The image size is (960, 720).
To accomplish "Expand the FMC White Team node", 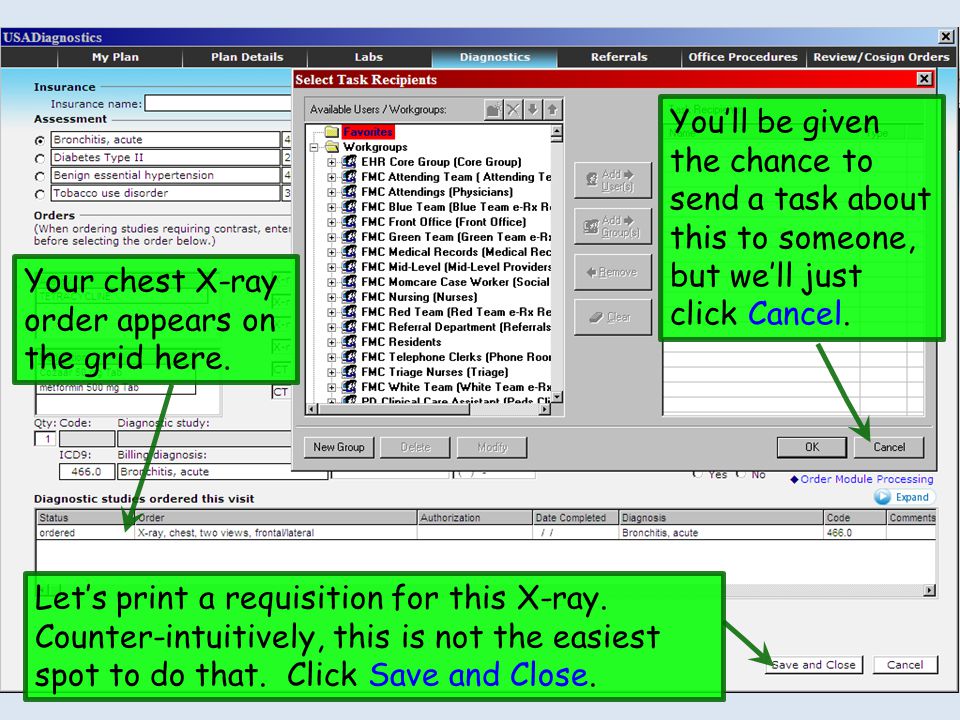I will point(331,388).
